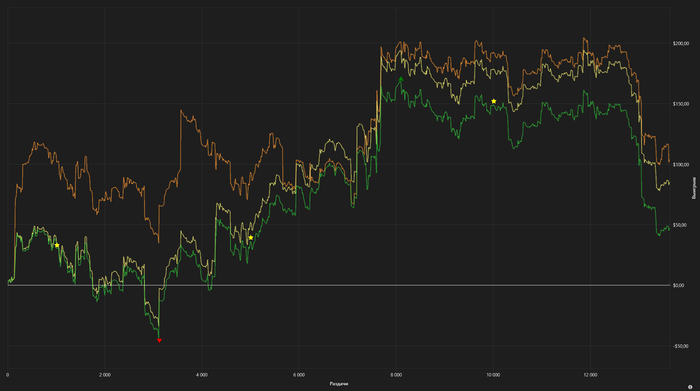This screenshot has width=700, height=391.
Task: Click the -$50,00 winnings axis label
Action: (680, 346)
